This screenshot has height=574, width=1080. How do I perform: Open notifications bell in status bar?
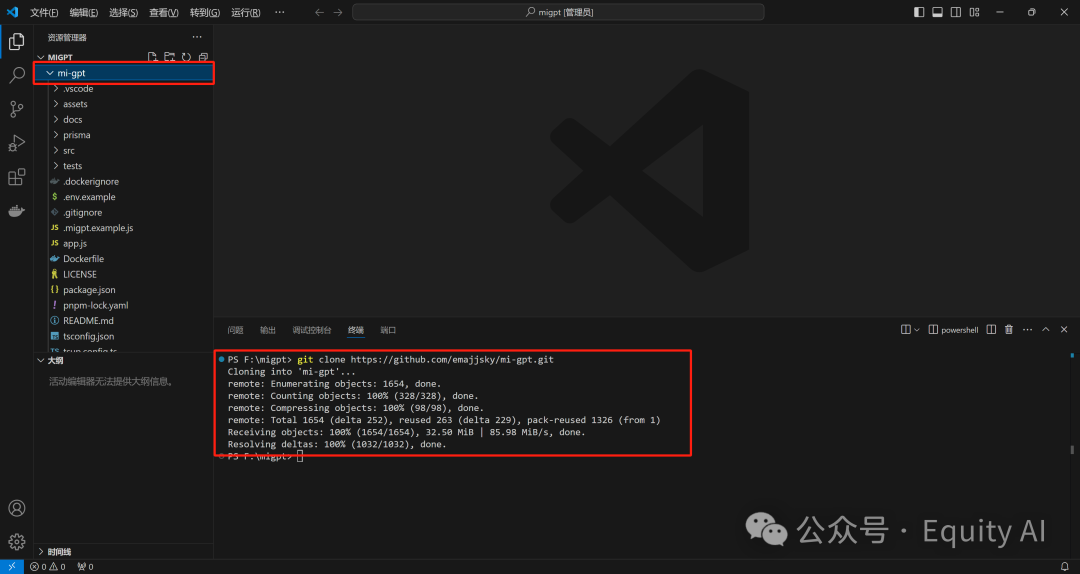click(x=1065, y=566)
